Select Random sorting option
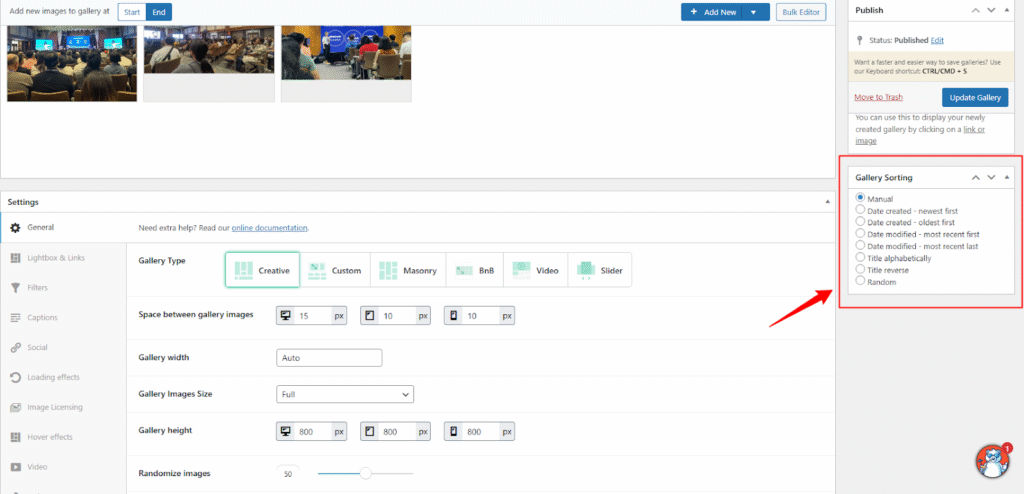The height and width of the screenshot is (494, 1024). 860,281
